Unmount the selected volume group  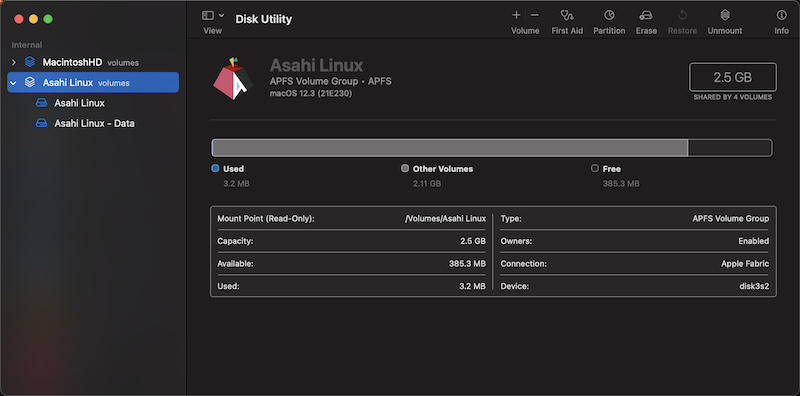(725, 15)
